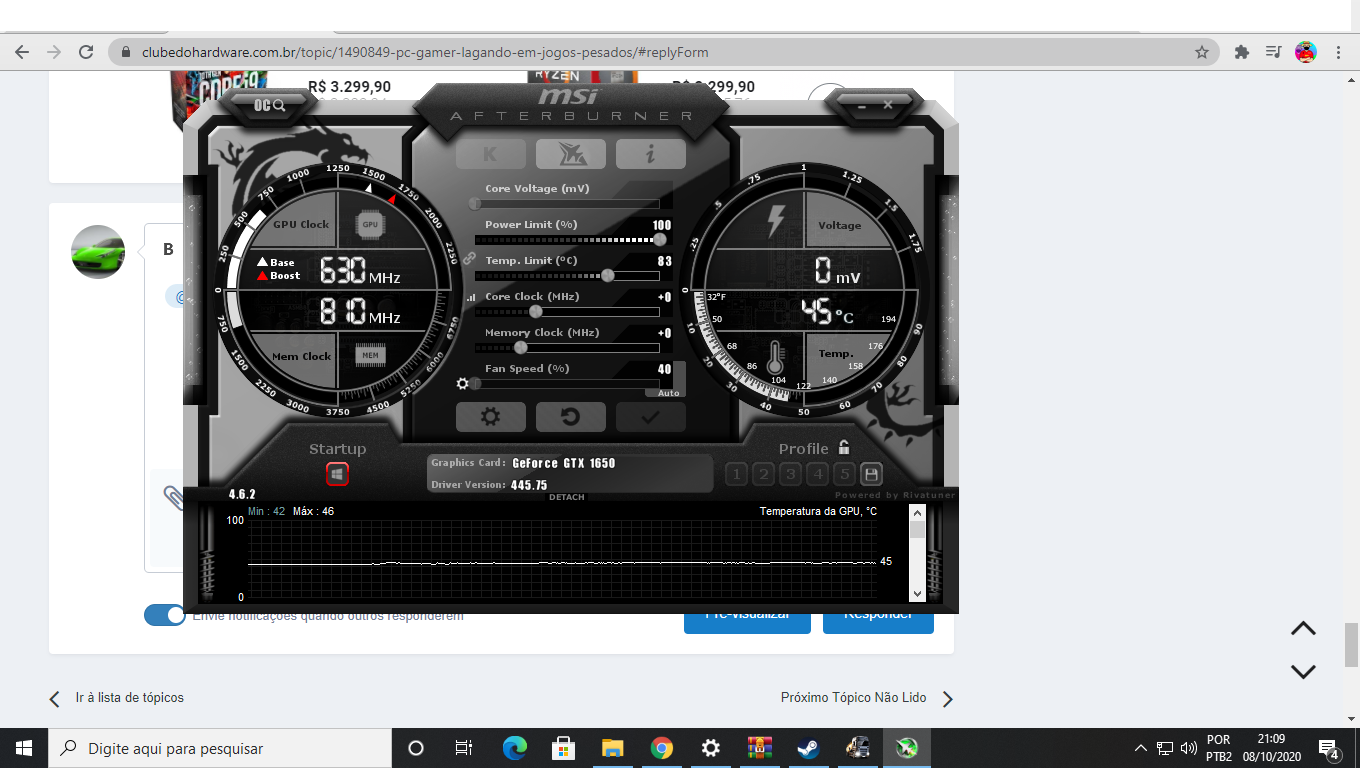
Task: Reload the browser page
Action: coord(86,52)
